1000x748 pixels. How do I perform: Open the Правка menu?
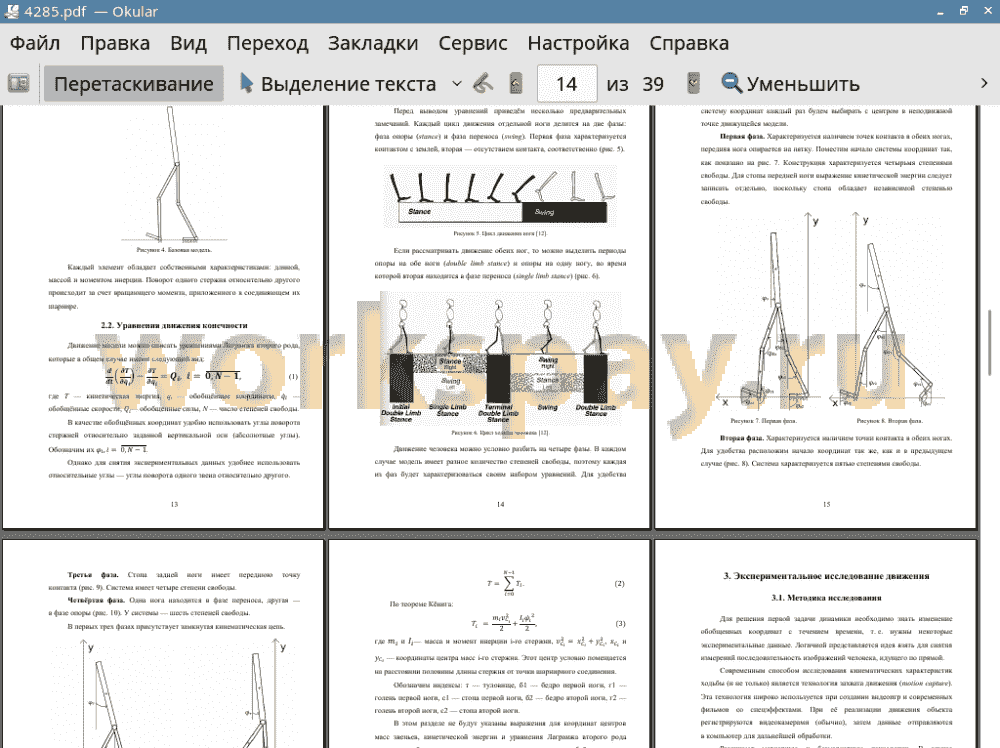[x=115, y=43]
